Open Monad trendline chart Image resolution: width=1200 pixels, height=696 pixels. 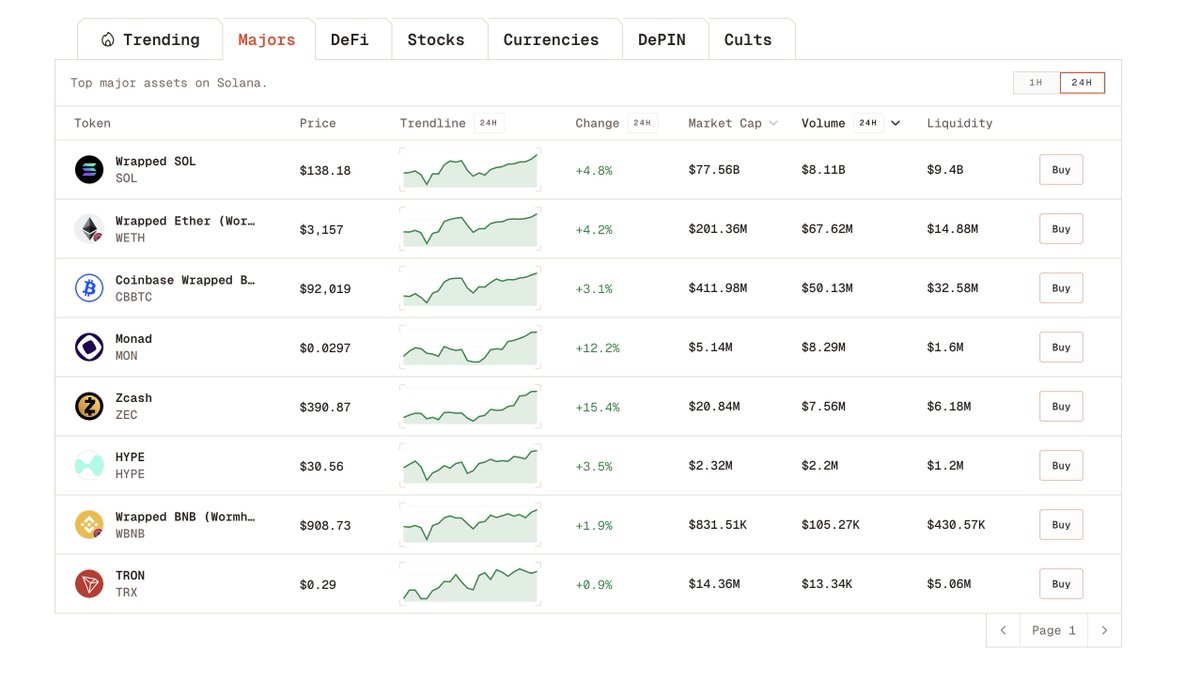pos(470,347)
